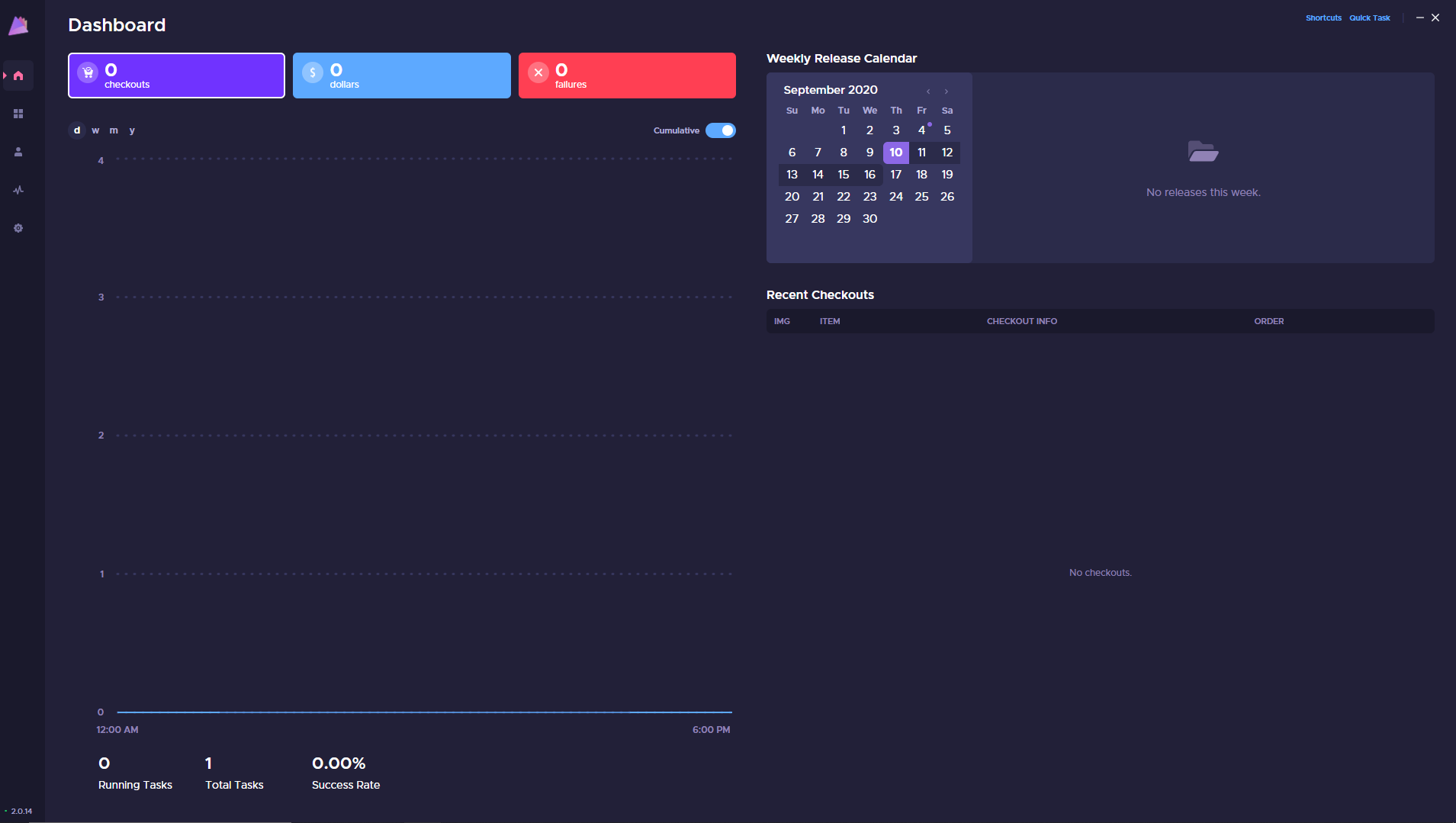Open the settings gear icon in sidebar
The width and height of the screenshot is (1456, 823).
click(18, 228)
